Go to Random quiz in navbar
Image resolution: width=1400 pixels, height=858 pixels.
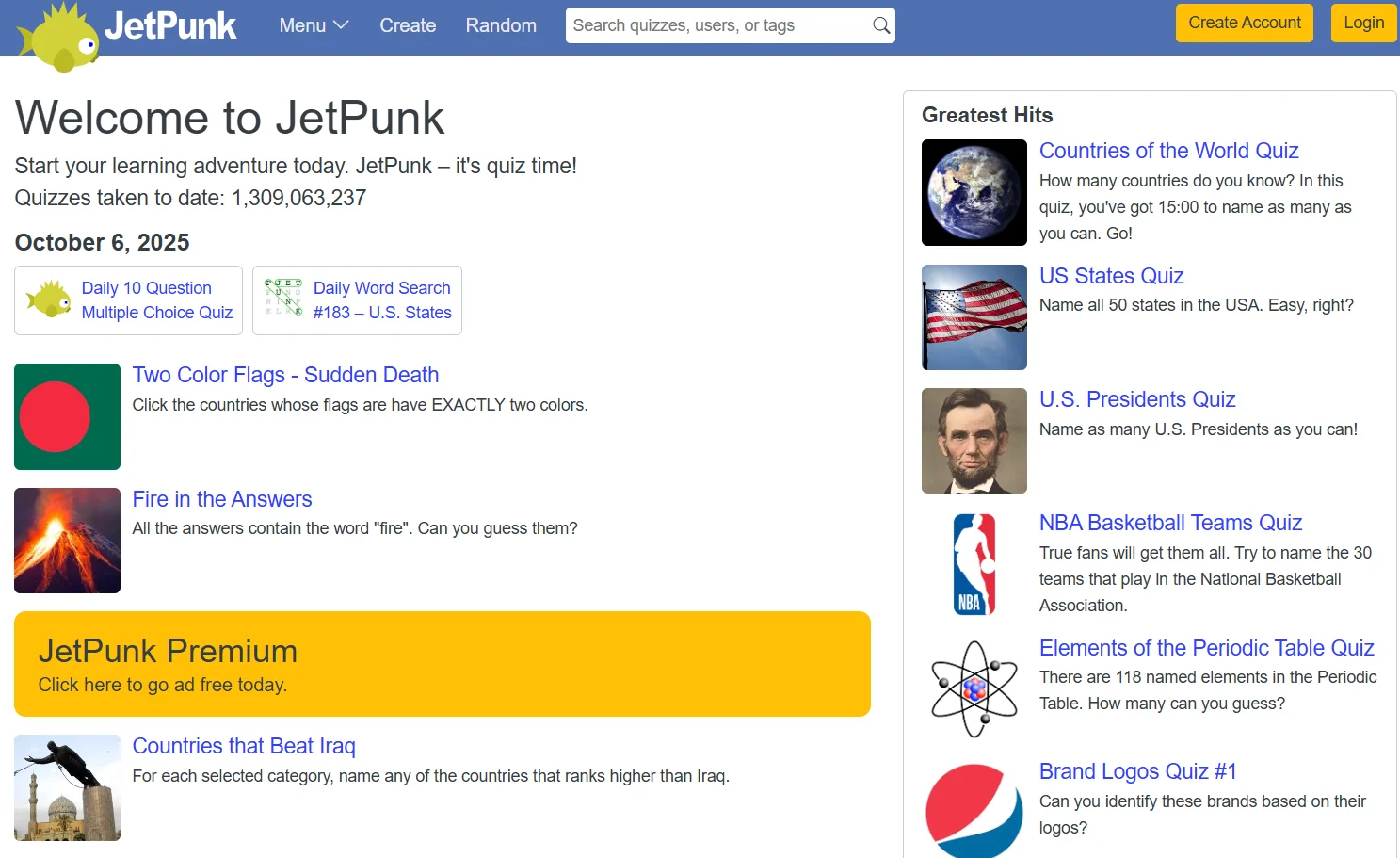pyautogui.click(x=501, y=25)
